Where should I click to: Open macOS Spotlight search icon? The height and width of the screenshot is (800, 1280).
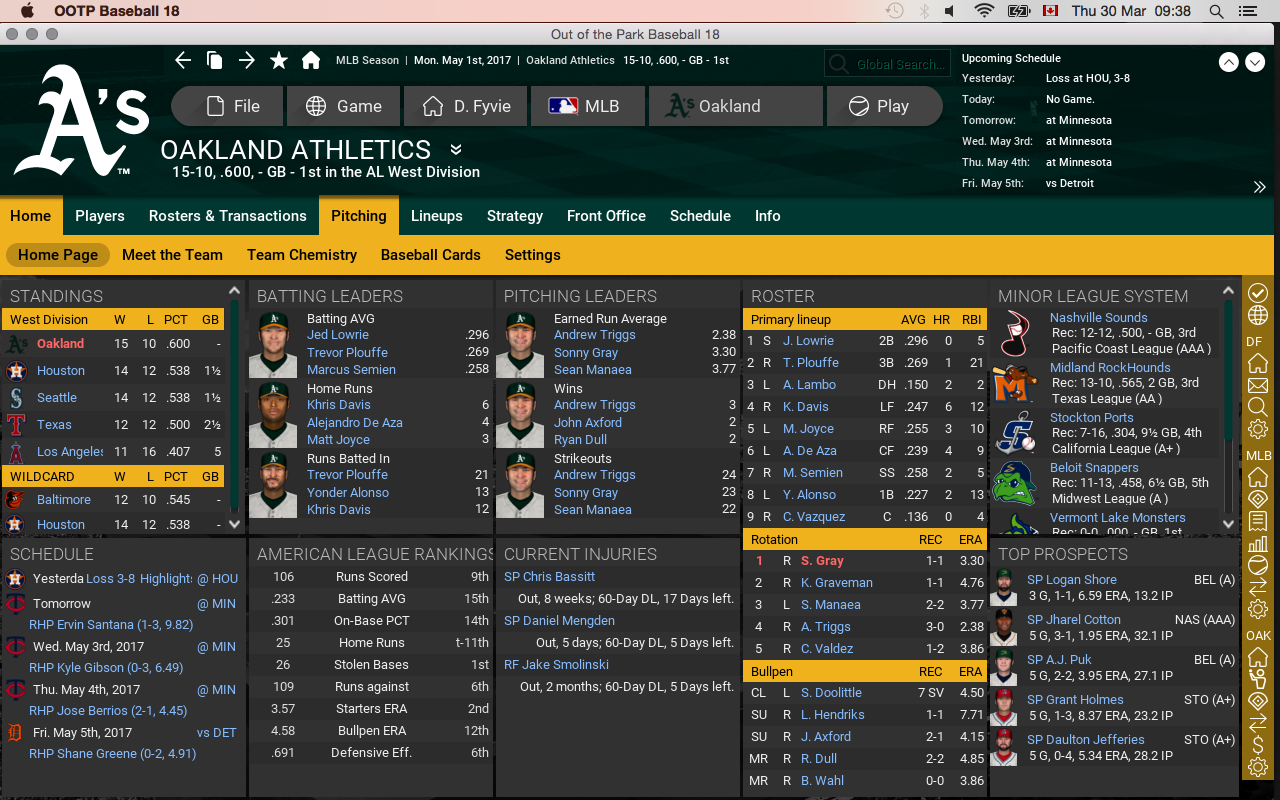(x=1217, y=11)
